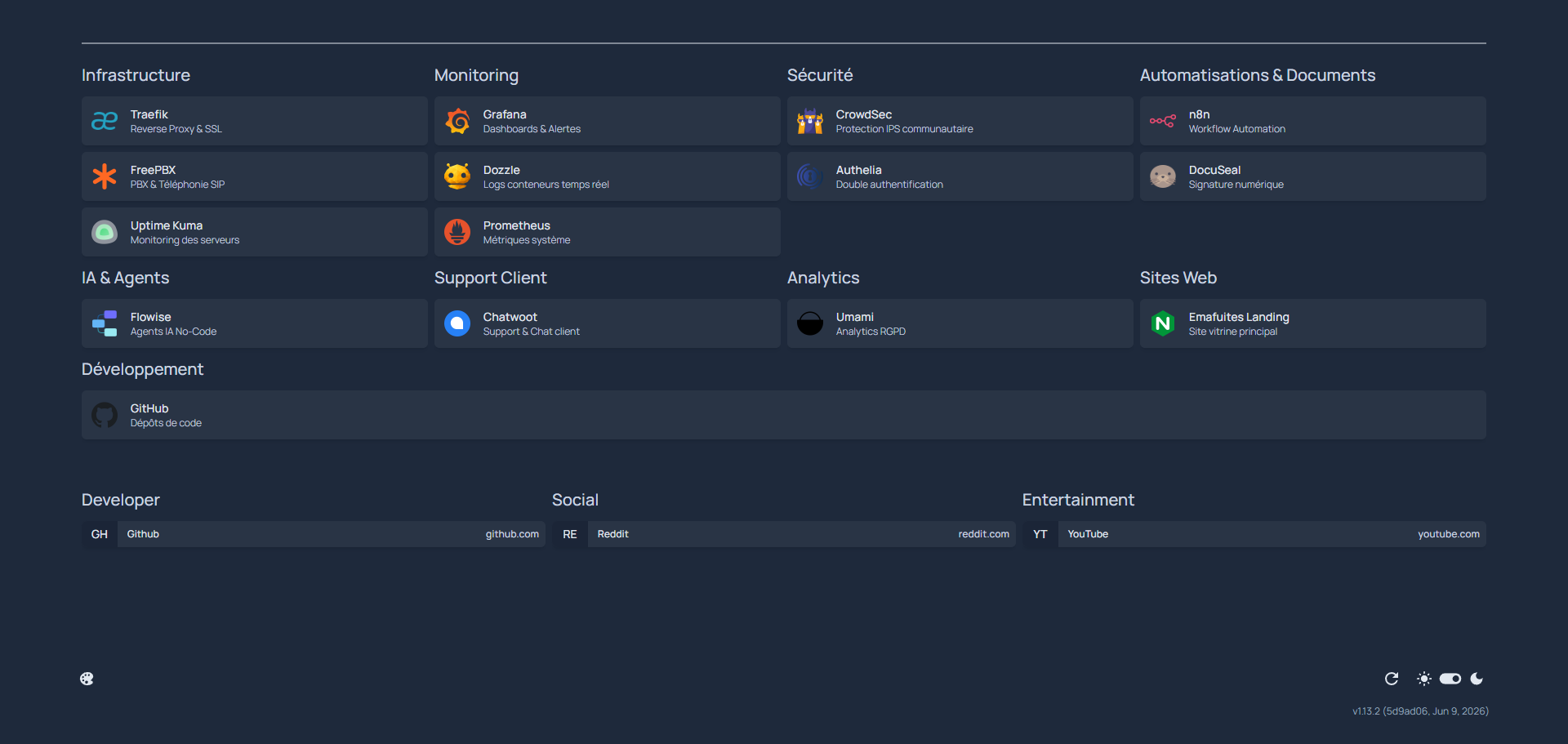
Task: Click the refresh icon at bottom right
Action: point(1392,679)
